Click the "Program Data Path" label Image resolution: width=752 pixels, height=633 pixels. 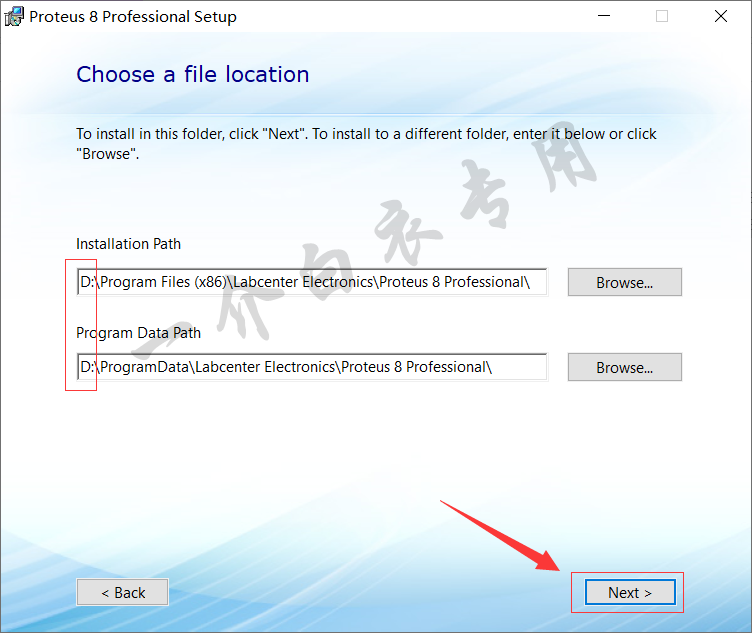coord(139,333)
